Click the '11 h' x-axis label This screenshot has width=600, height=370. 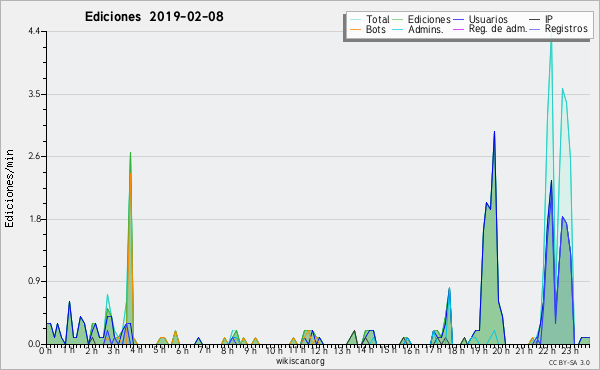[297, 350]
